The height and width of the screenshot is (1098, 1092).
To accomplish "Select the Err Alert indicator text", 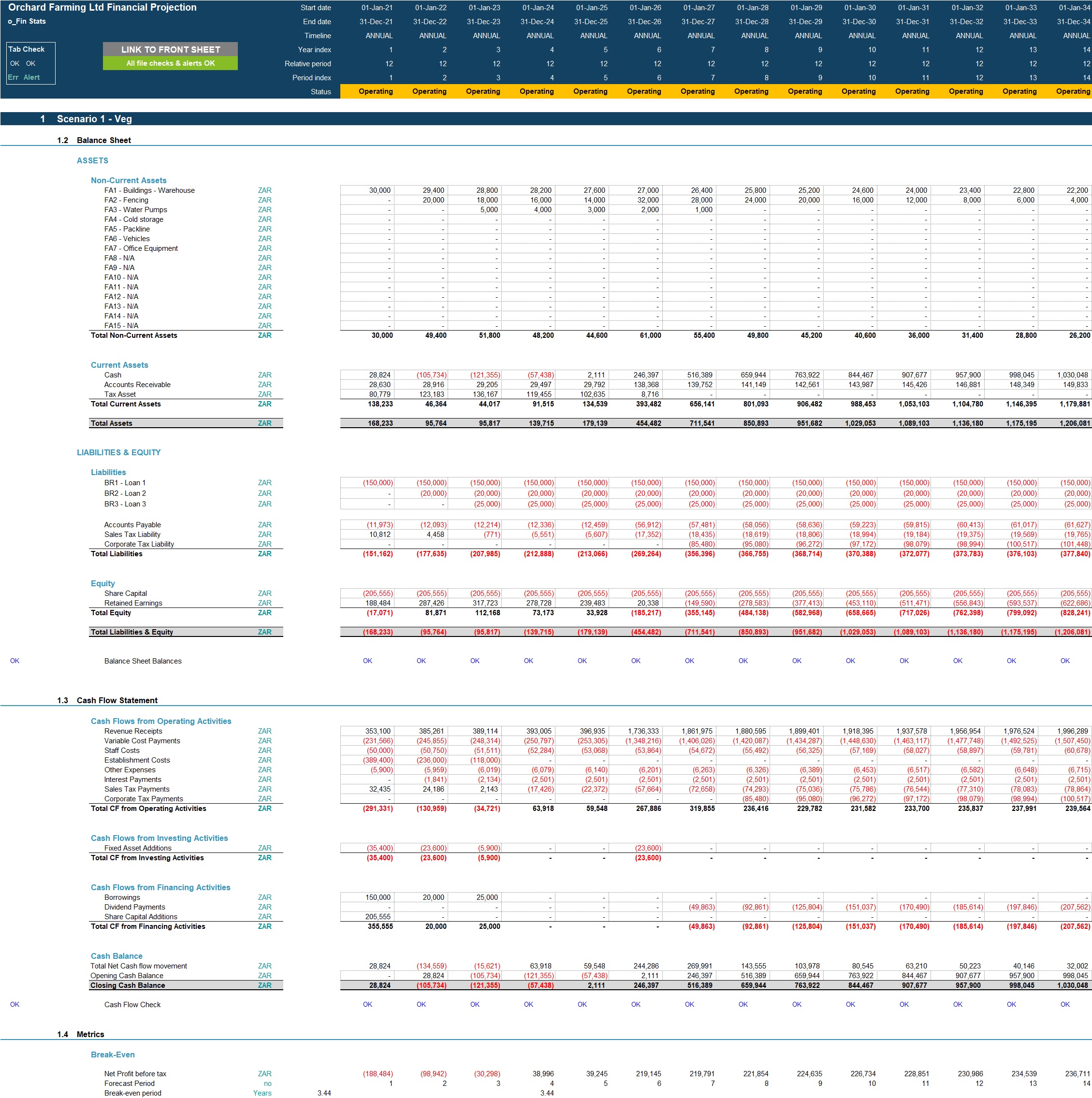I will pyautogui.click(x=24, y=77).
